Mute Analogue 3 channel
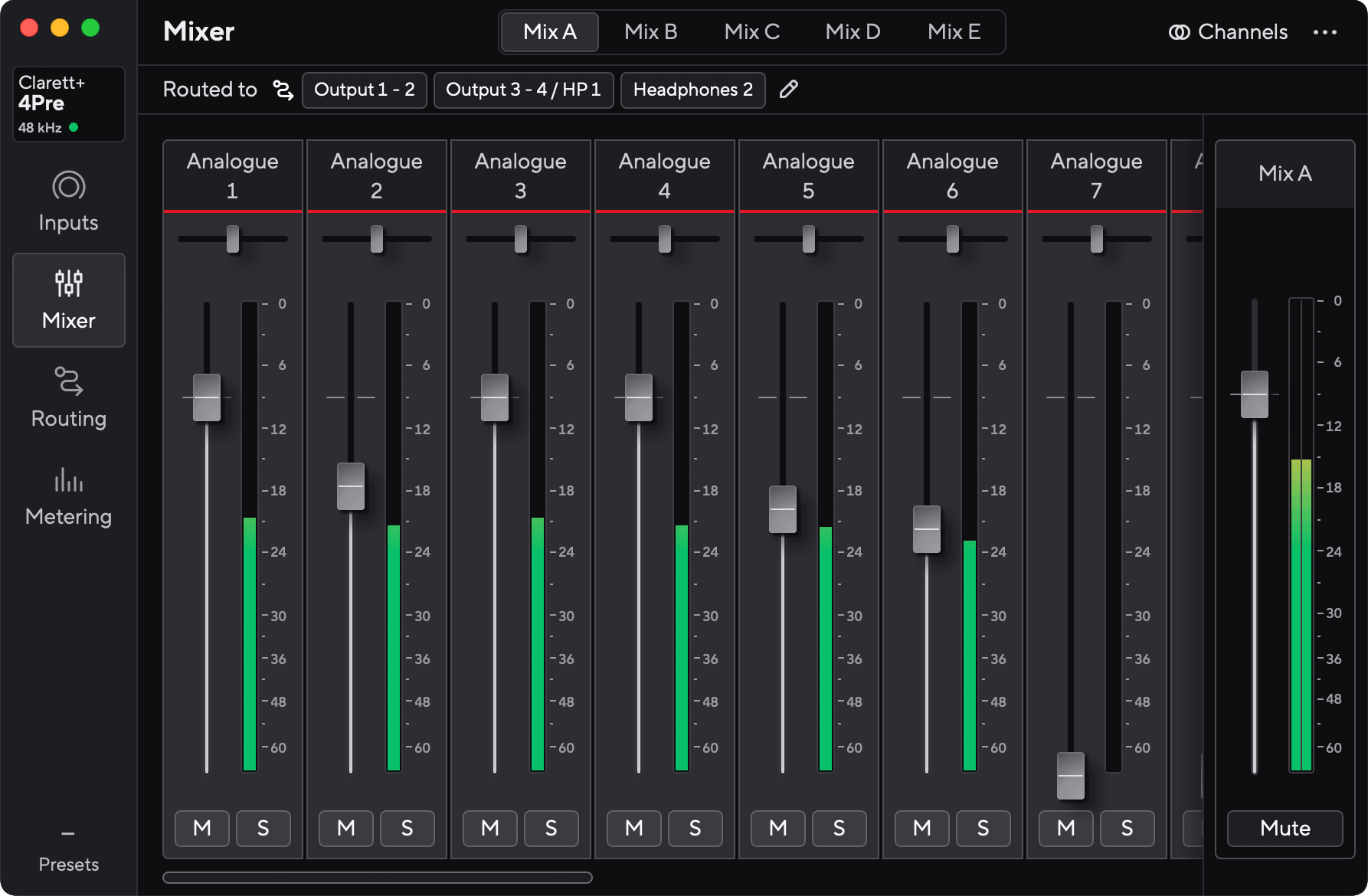The width and height of the screenshot is (1368, 896). click(490, 828)
